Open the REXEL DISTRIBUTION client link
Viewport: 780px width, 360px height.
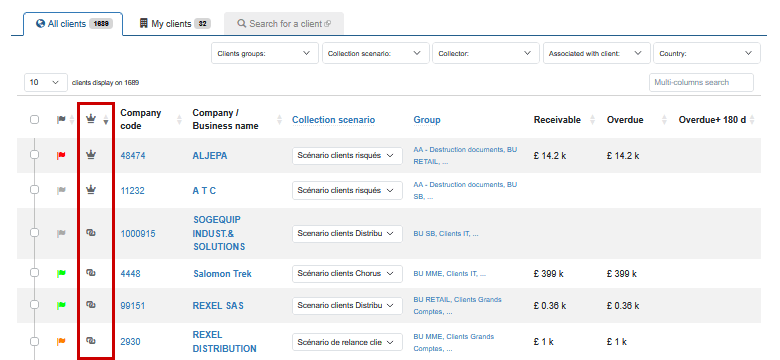click(224, 342)
